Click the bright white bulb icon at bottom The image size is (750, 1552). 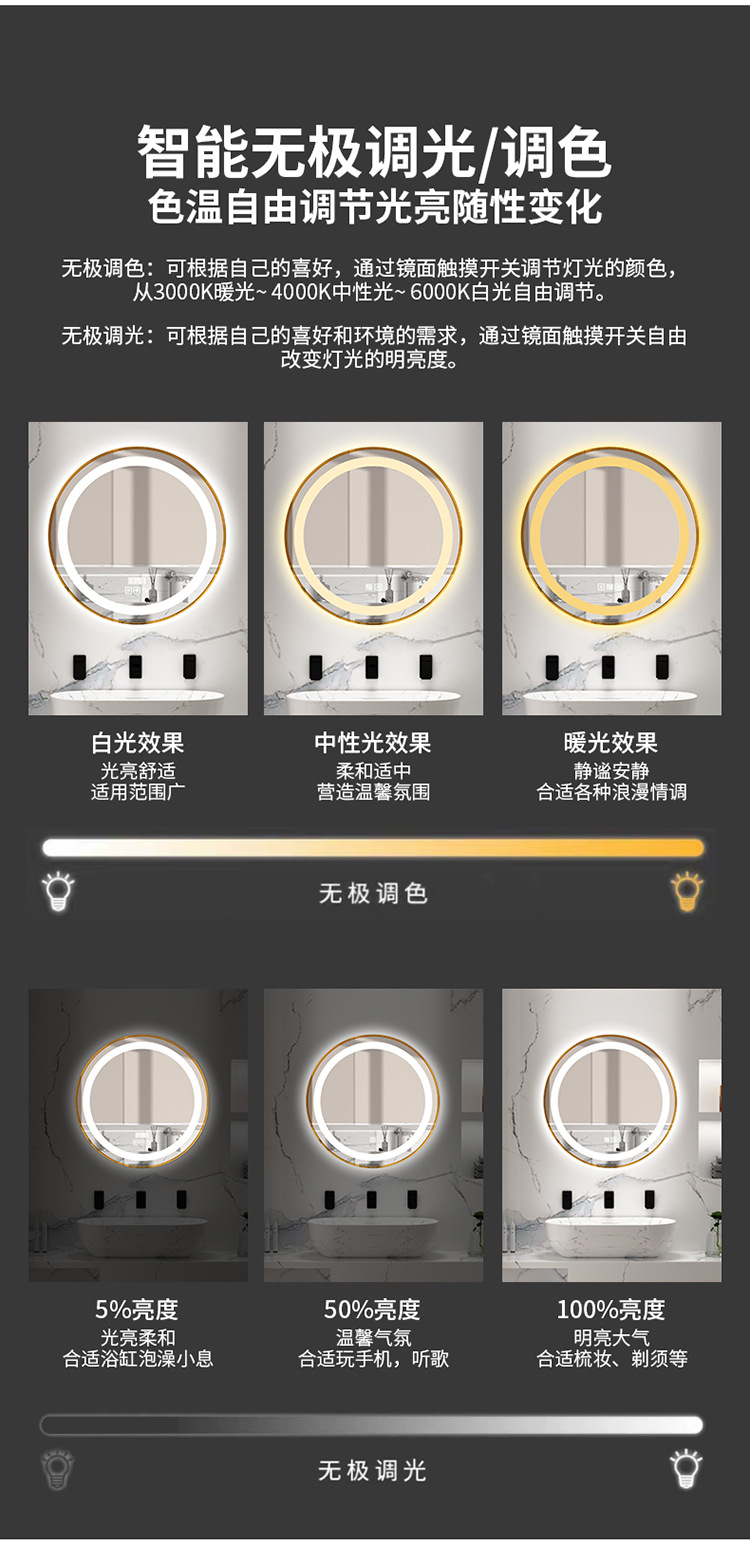click(x=686, y=1469)
